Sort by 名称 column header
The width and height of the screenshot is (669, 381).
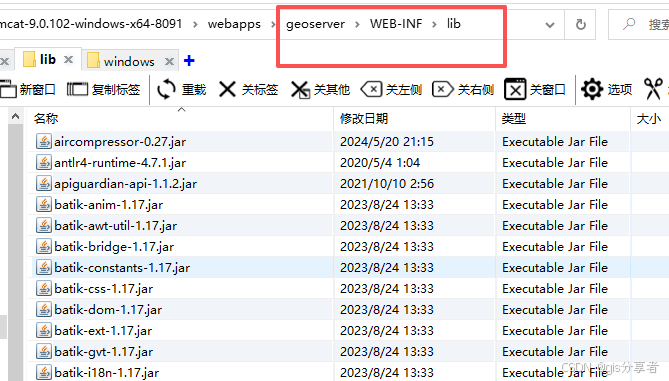(180, 118)
